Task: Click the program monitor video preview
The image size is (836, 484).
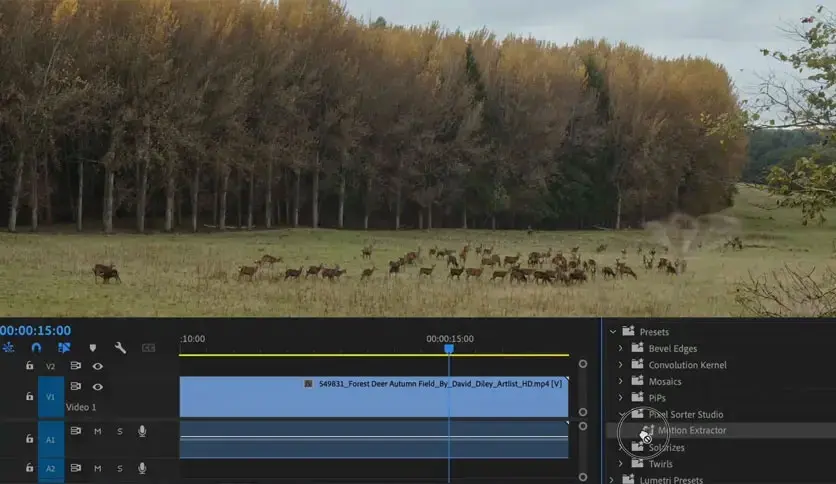Action: pos(418,158)
